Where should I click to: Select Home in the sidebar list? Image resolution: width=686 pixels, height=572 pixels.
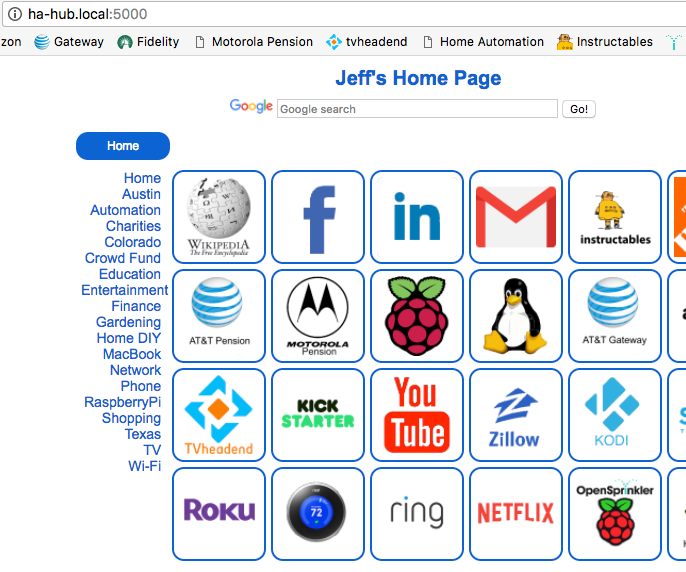(x=142, y=178)
